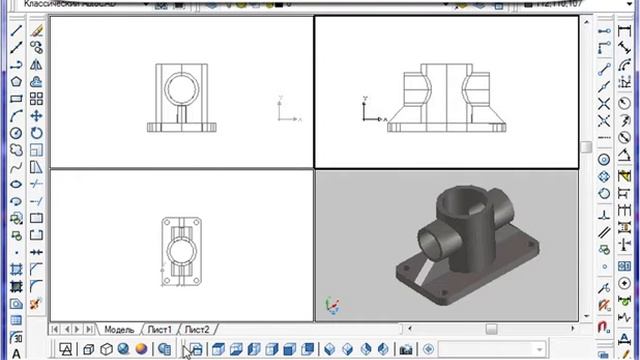Switch to the Модель tab

point(119,329)
